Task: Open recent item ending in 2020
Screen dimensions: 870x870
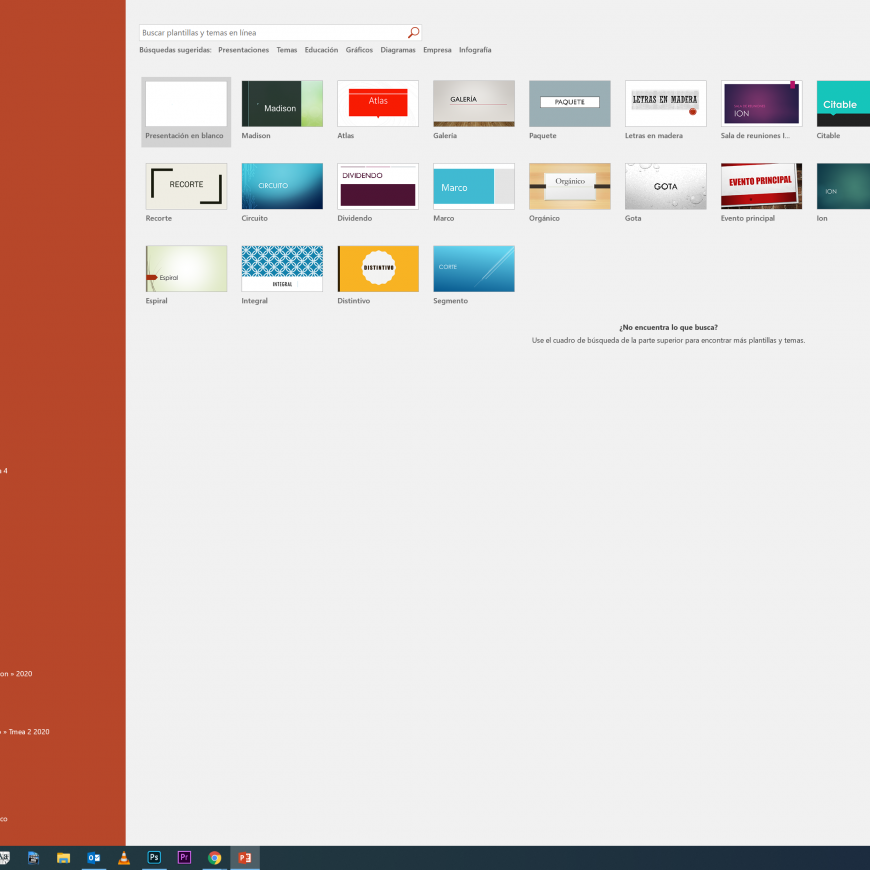Action: (x=16, y=674)
